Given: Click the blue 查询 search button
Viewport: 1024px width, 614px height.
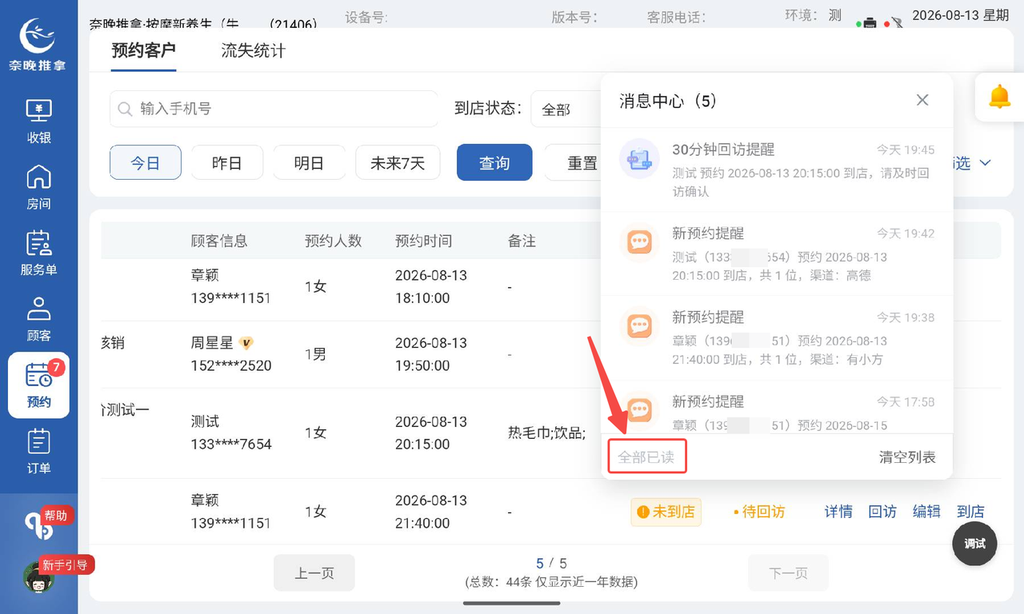Looking at the screenshot, I should pos(494,163).
